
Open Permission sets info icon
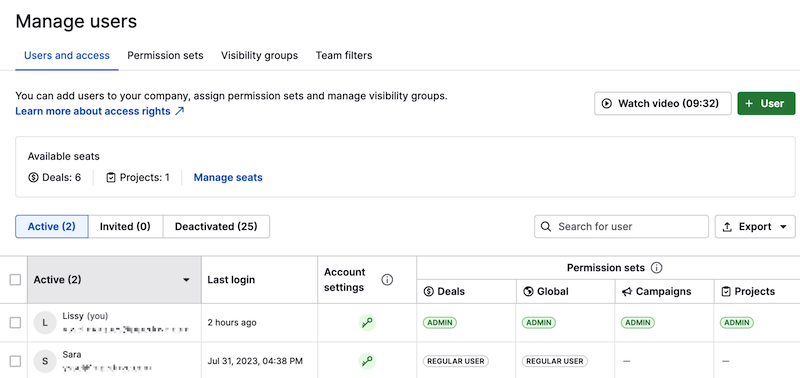coord(657,268)
